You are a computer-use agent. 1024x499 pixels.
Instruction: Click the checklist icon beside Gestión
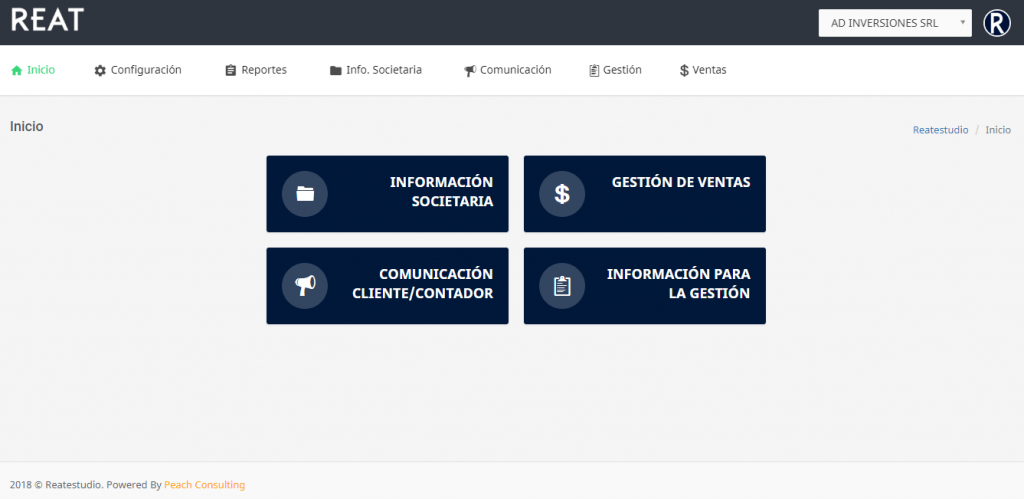click(594, 71)
